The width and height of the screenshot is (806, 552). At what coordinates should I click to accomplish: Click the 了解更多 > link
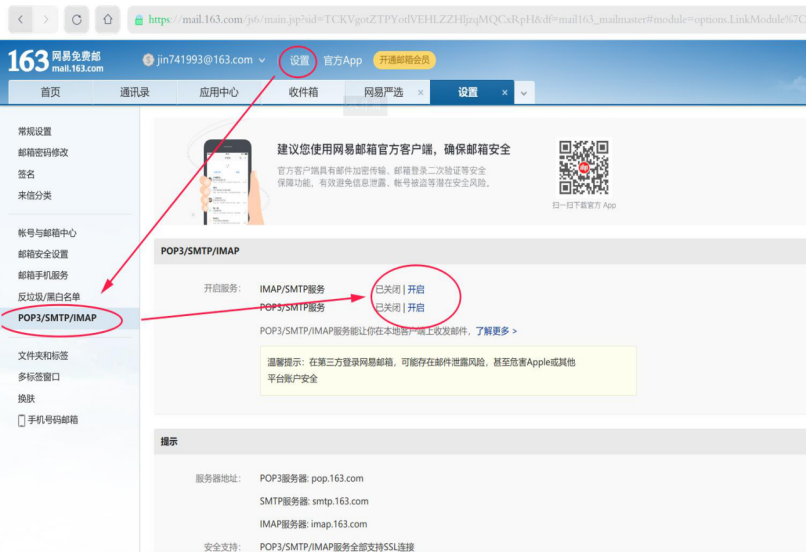tap(496, 331)
